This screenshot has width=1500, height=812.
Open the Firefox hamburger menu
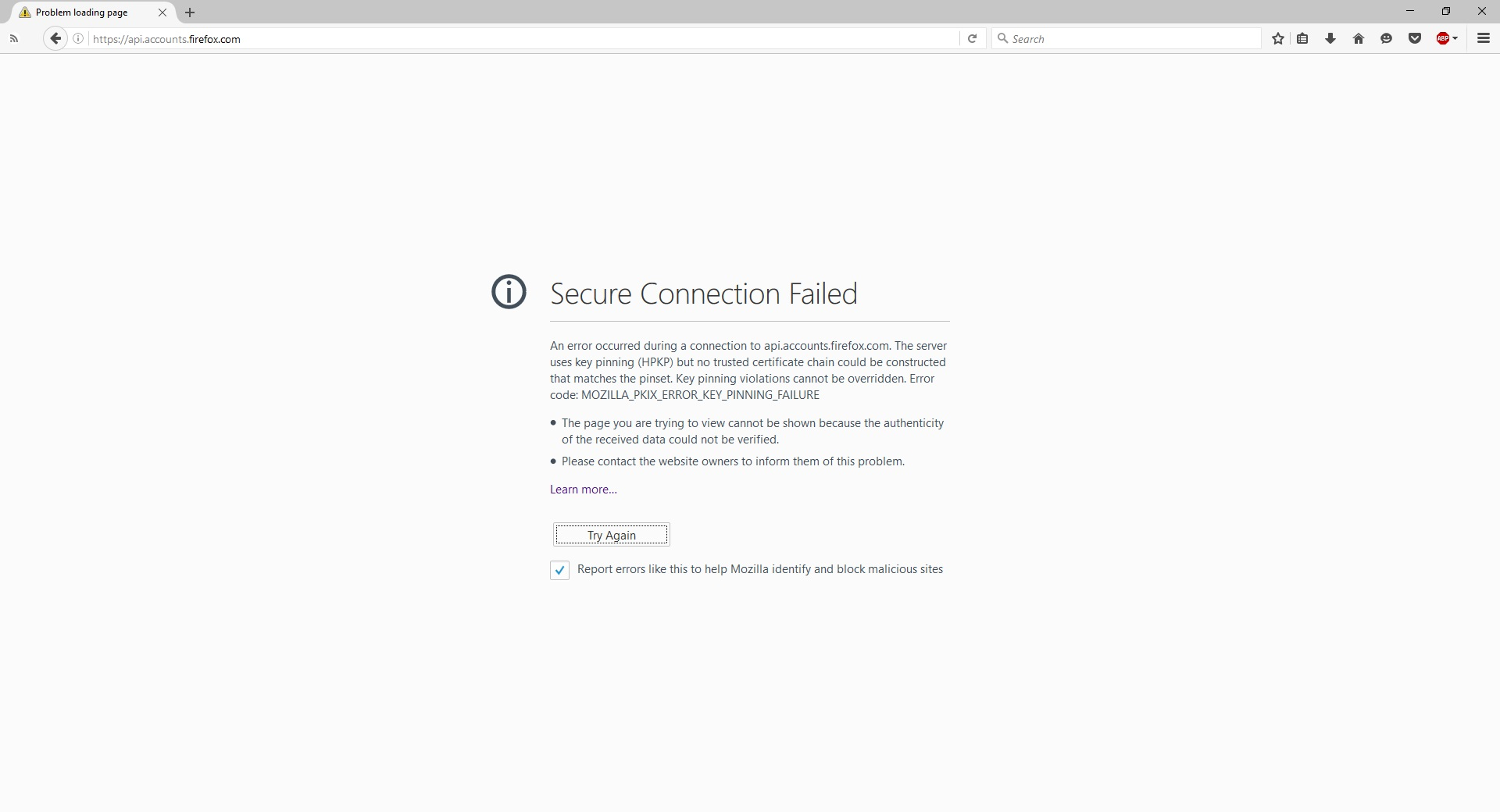coord(1483,38)
